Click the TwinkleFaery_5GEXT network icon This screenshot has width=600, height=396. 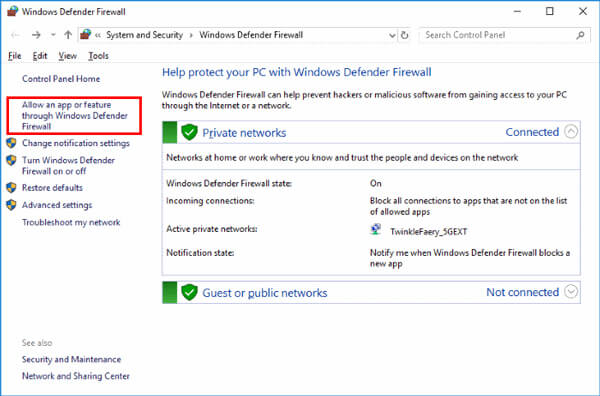click(x=376, y=230)
